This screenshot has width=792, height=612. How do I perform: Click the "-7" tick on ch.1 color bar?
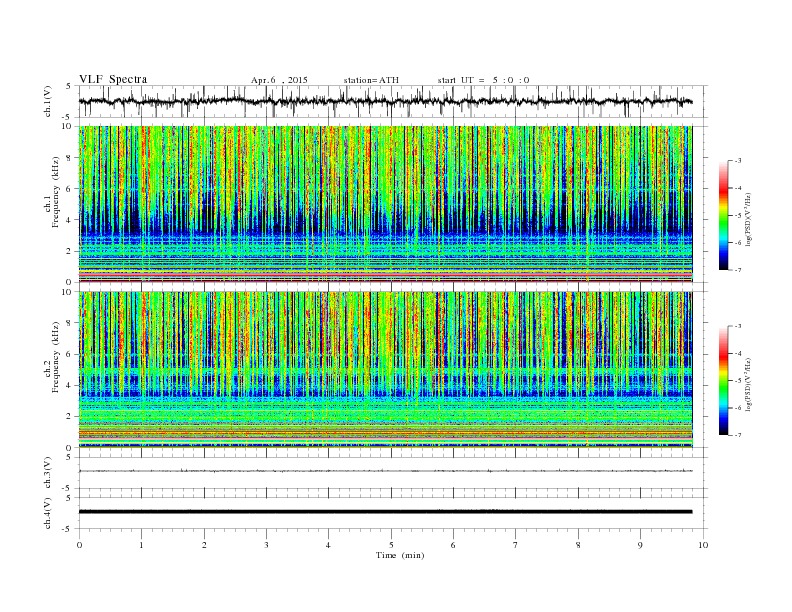coord(737,270)
